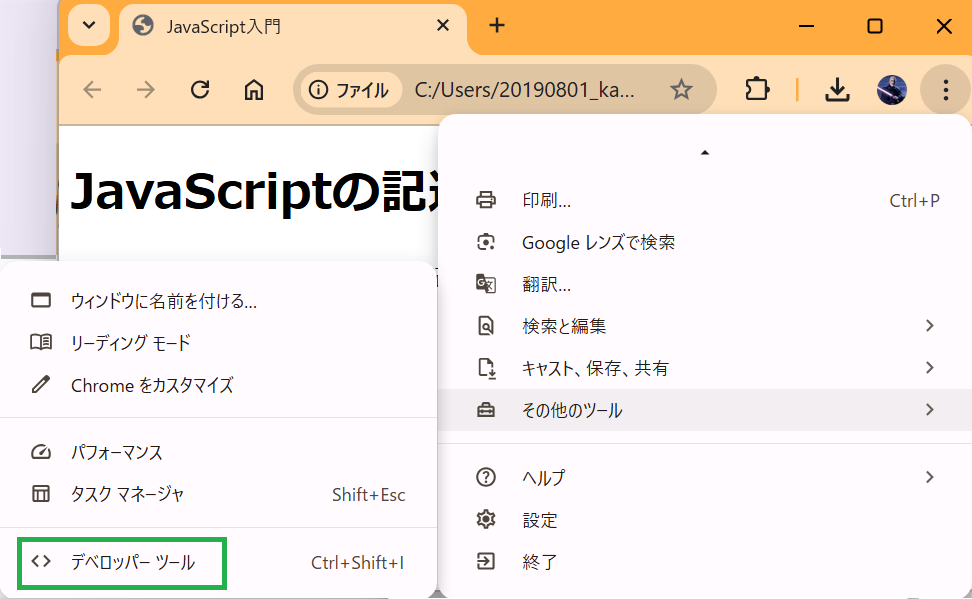The image size is (972, 599).
Task: Click the new tab plus button
Action: point(497,25)
